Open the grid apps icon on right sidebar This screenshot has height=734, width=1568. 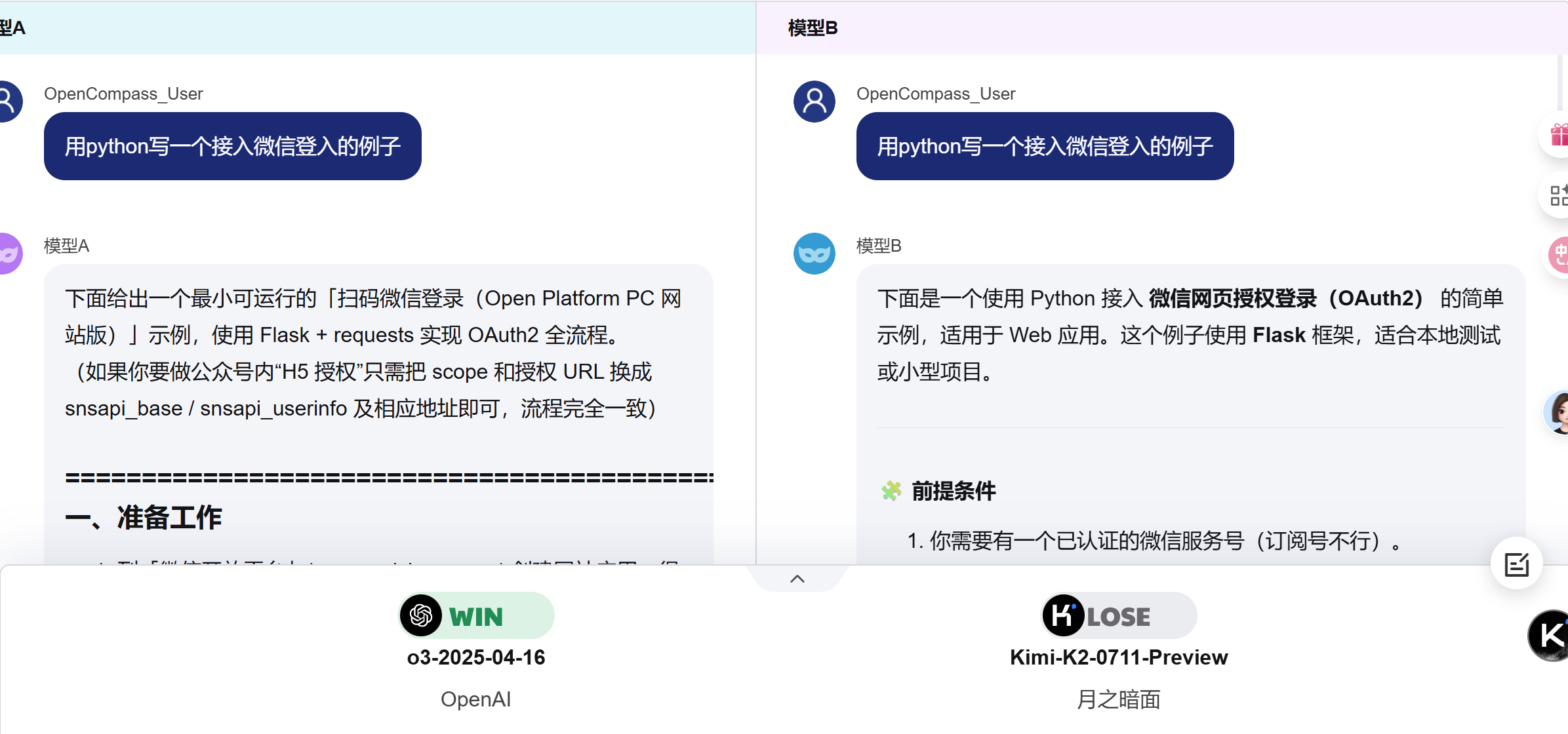point(1558,195)
